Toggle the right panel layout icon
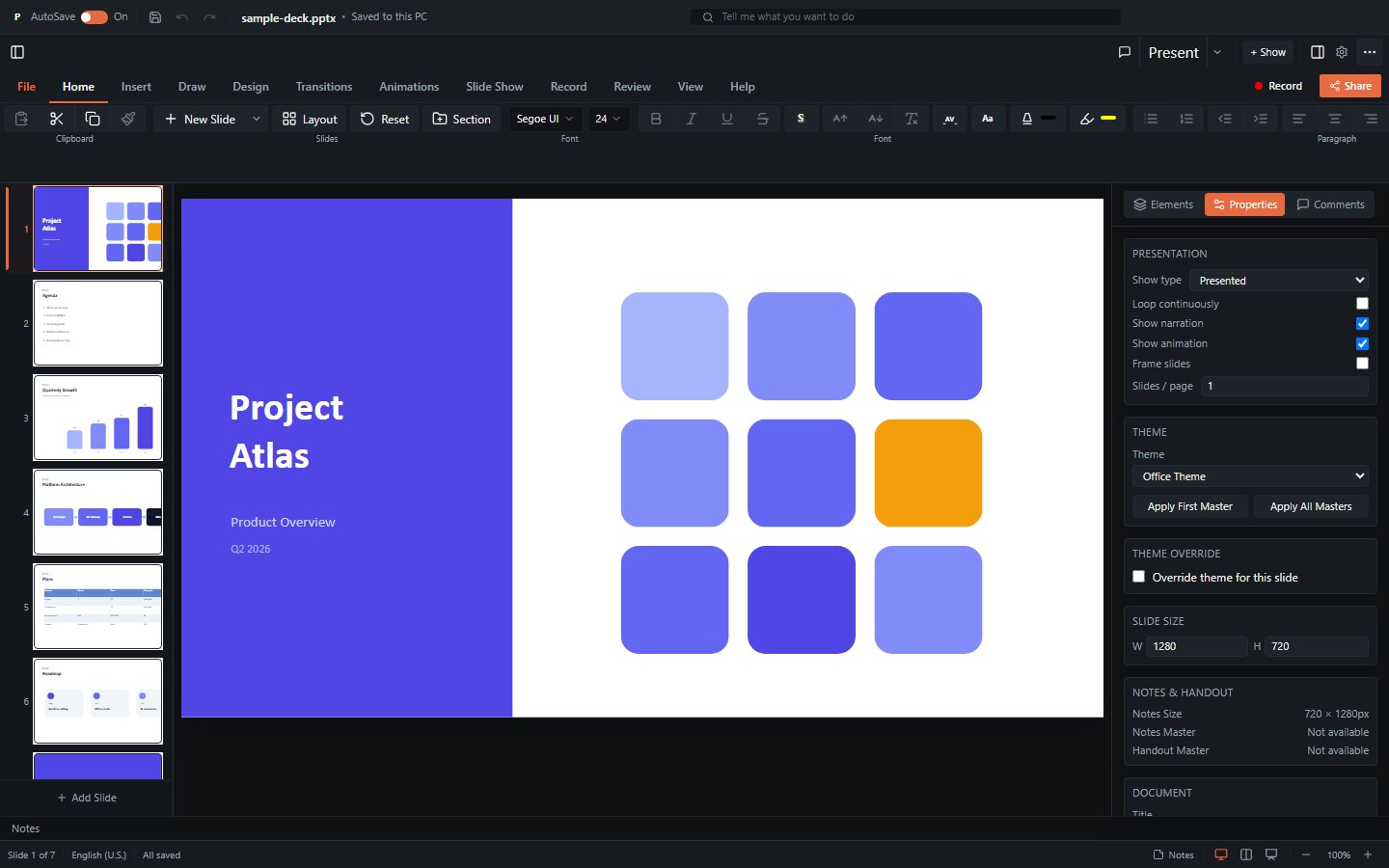This screenshot has height=868, width=1389. pos(1318,52)
